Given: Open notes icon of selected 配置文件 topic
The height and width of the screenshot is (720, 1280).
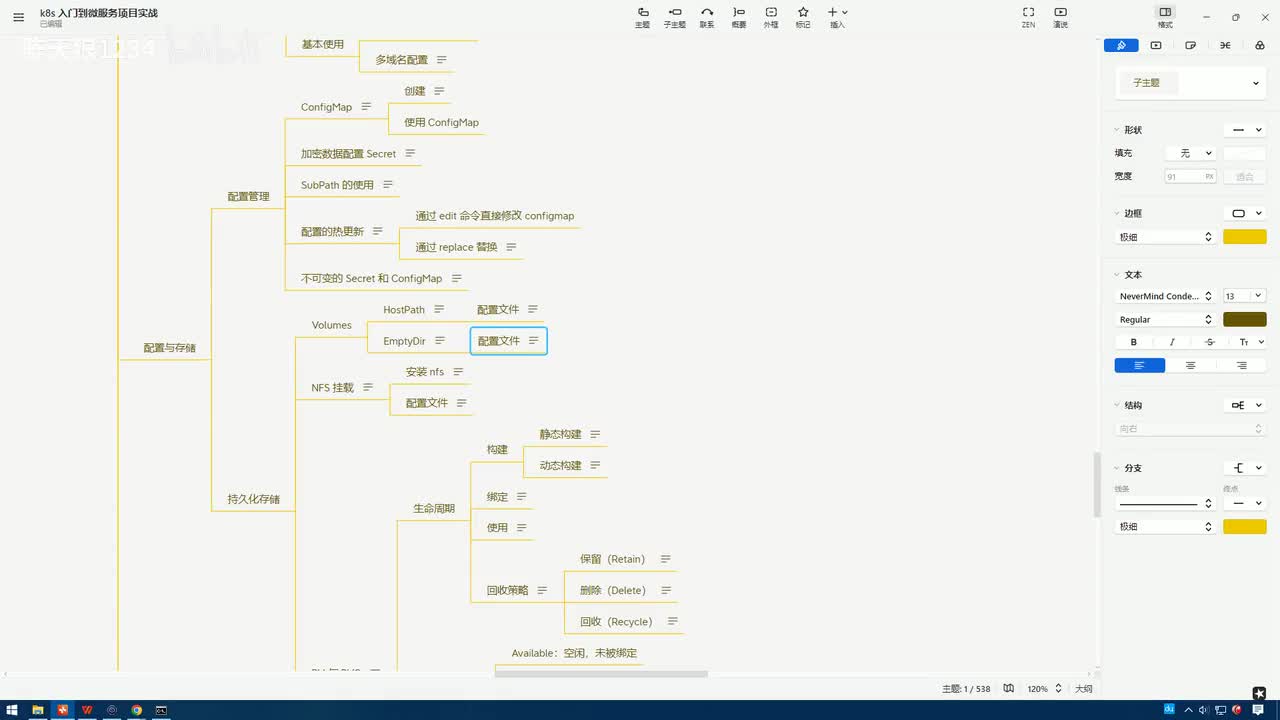Looking at the screenshot, I should click(533, 341).
